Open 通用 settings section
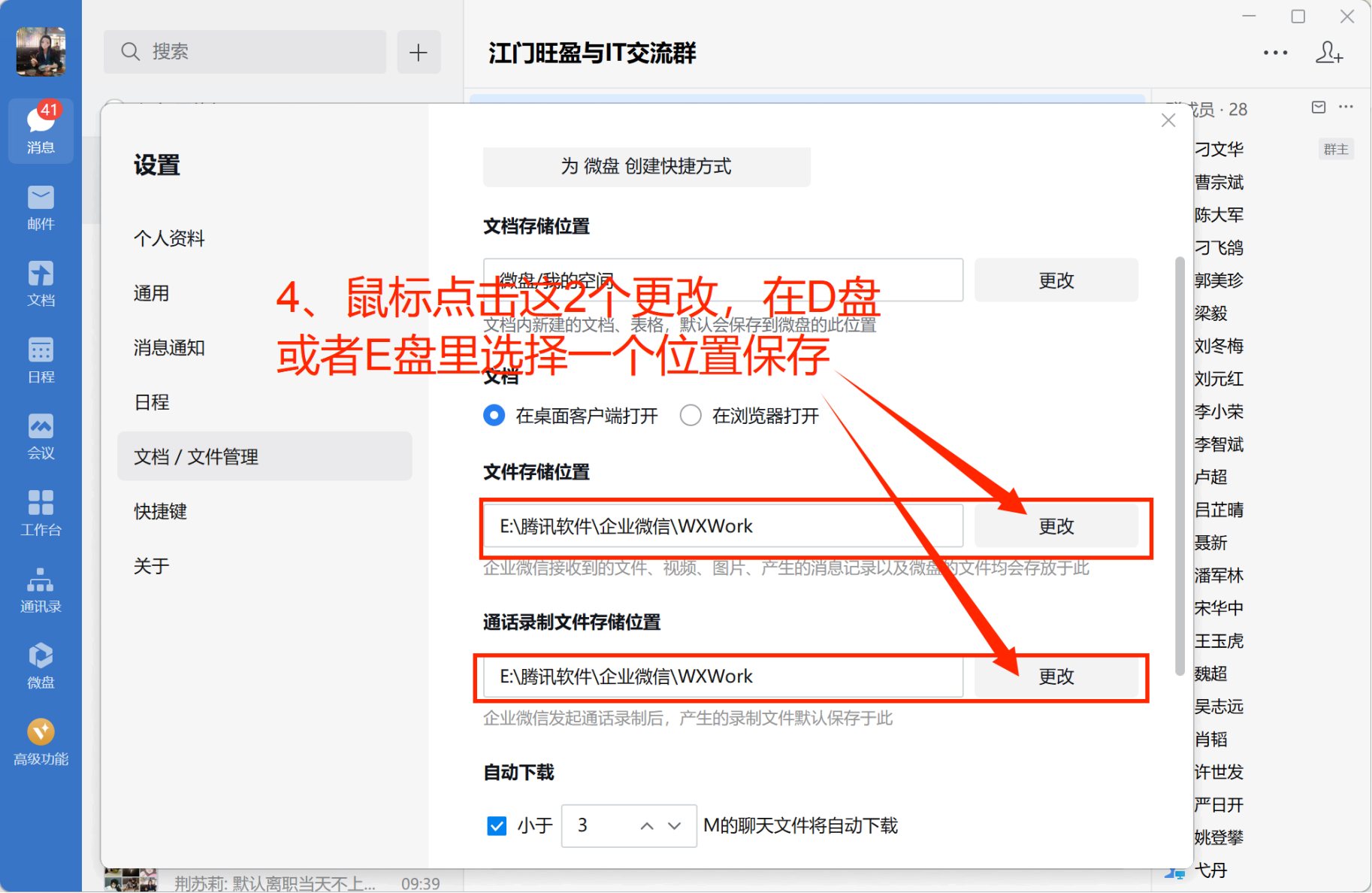Viewport: 1372px width, 893px height. point(264,293)
